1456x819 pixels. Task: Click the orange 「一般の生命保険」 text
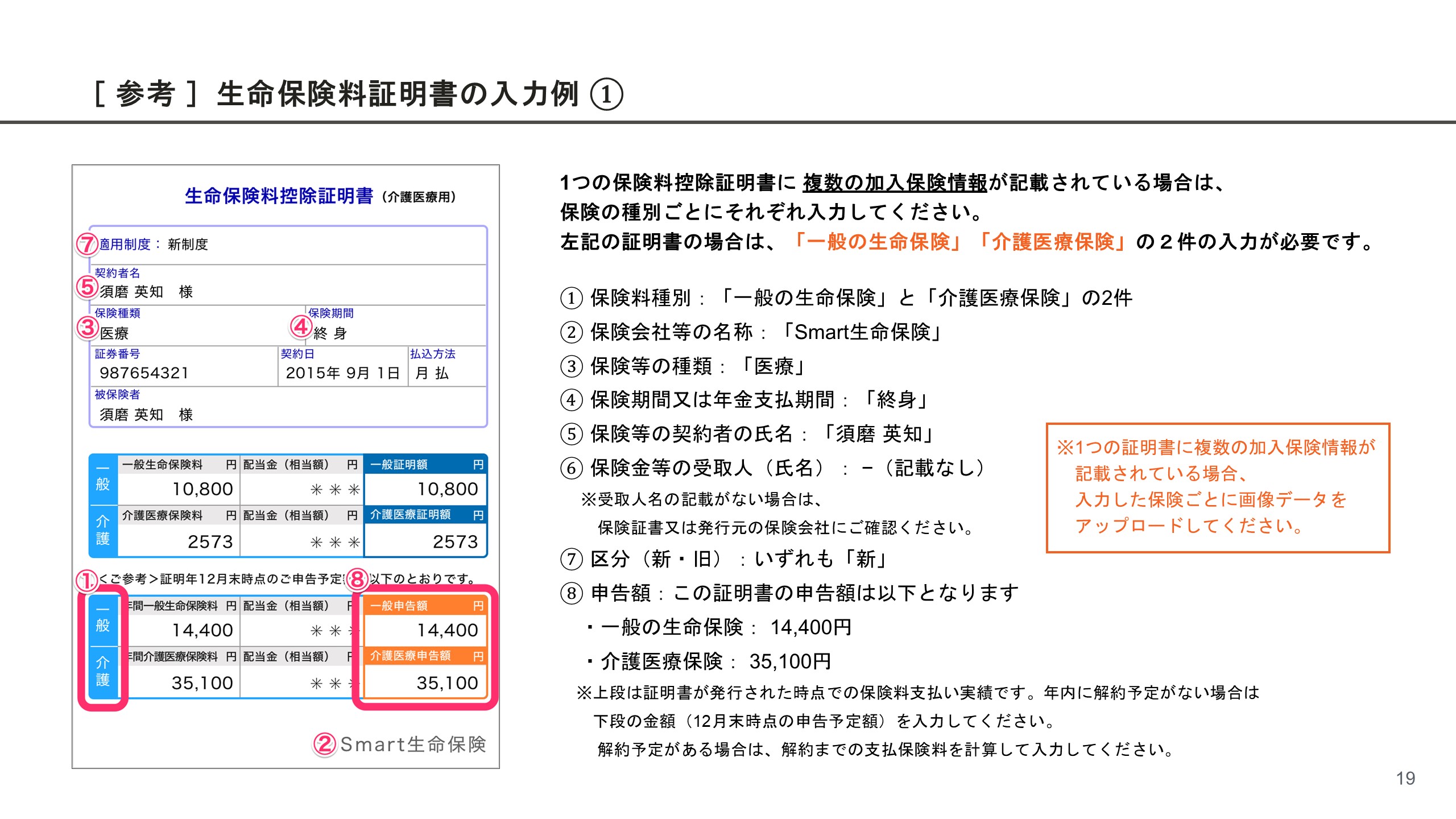[x=878, y=242]
